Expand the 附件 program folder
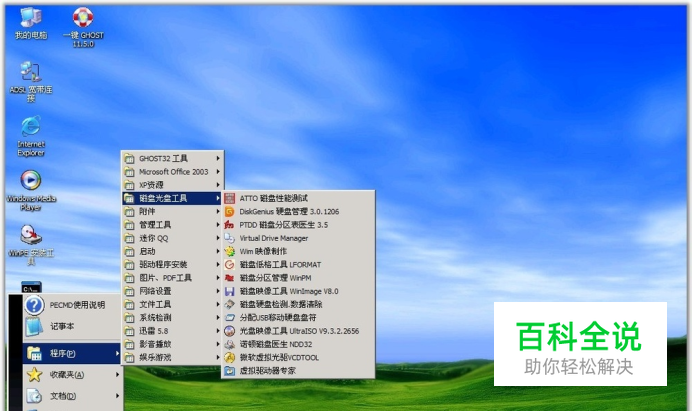Image resolution: width=692 pixels, height=411 pixels. (173, 211)
